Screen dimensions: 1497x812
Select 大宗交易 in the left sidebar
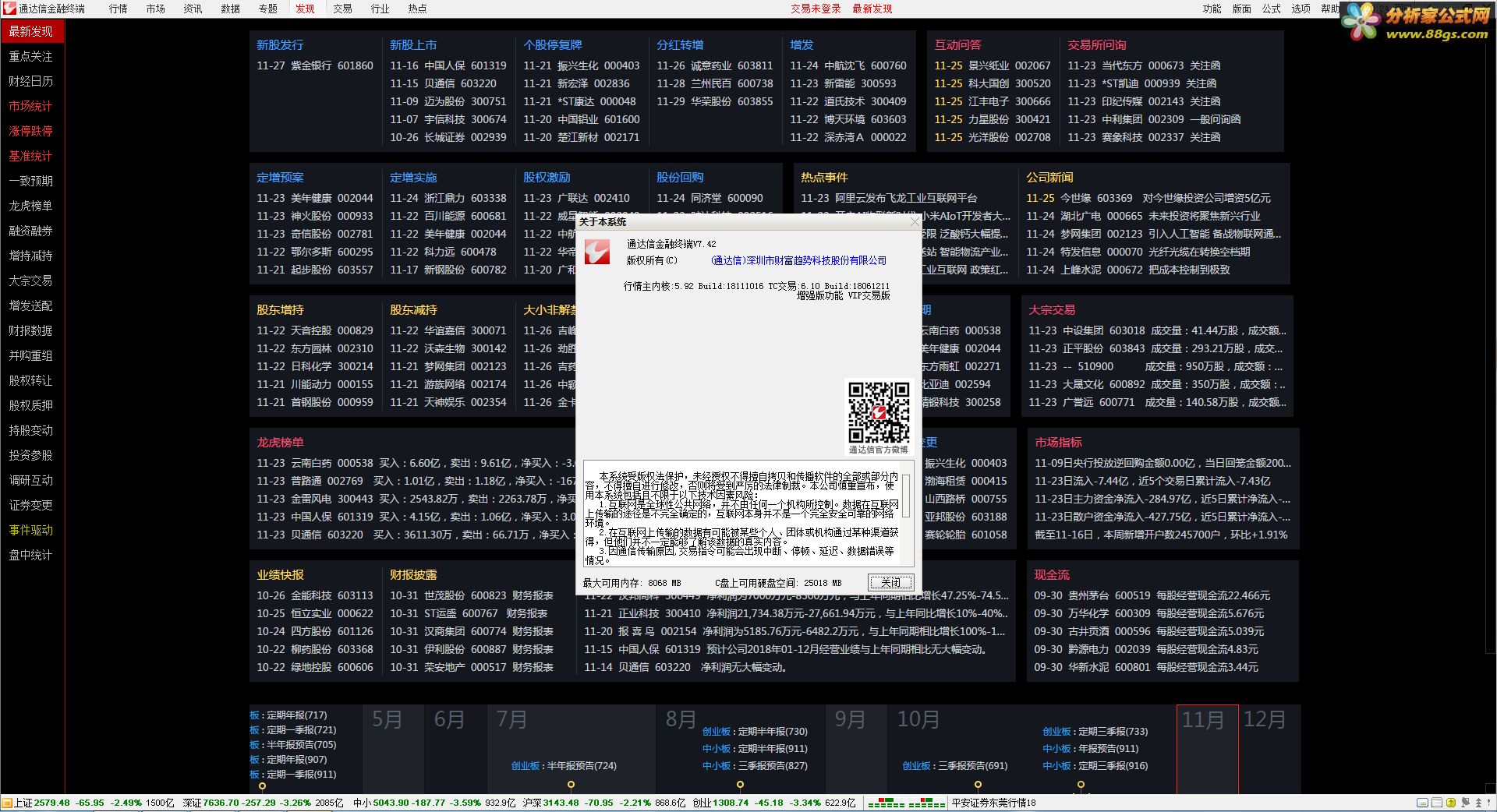coord(32,281)
